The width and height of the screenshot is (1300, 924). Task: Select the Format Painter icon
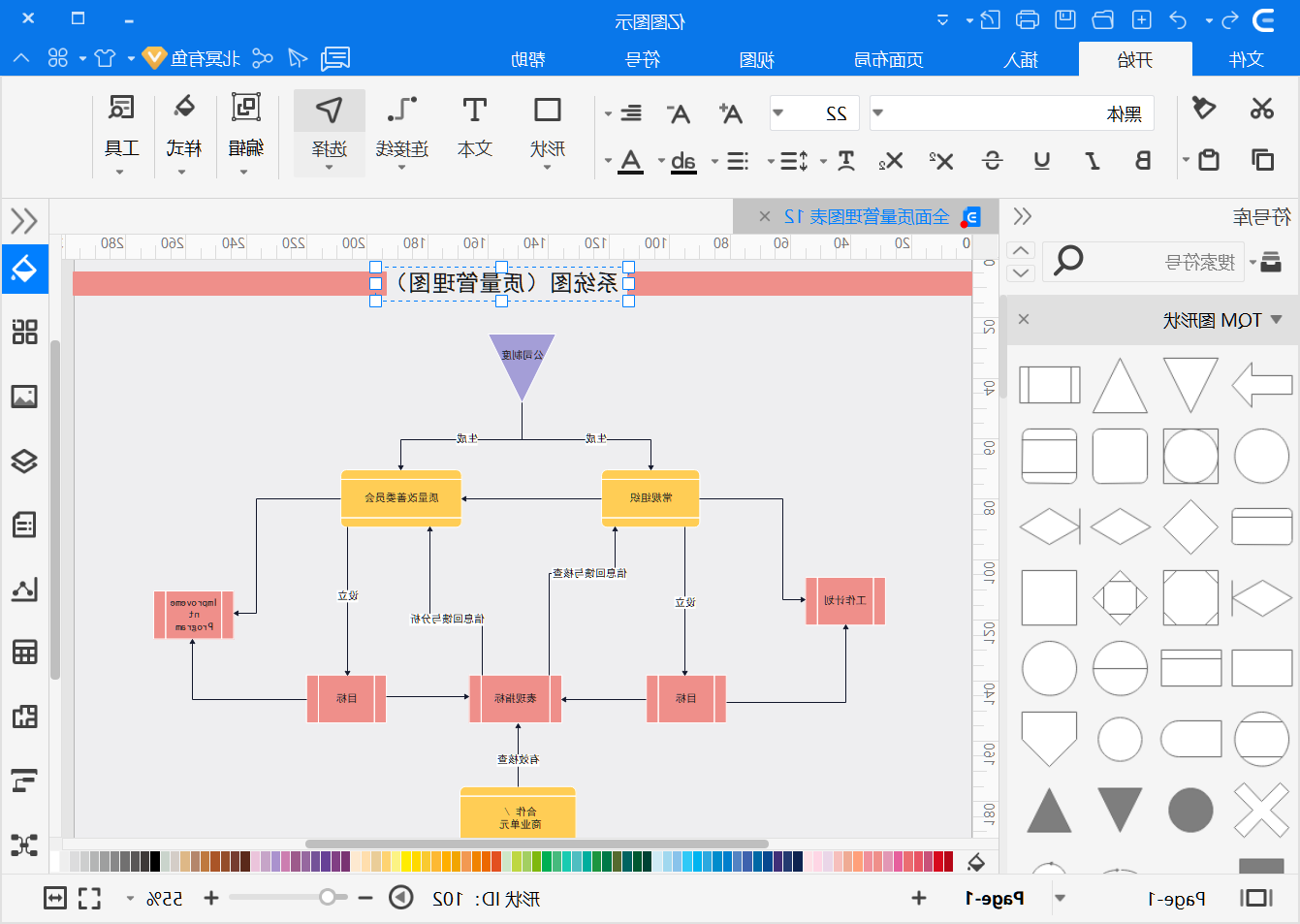click(1203, 108)
